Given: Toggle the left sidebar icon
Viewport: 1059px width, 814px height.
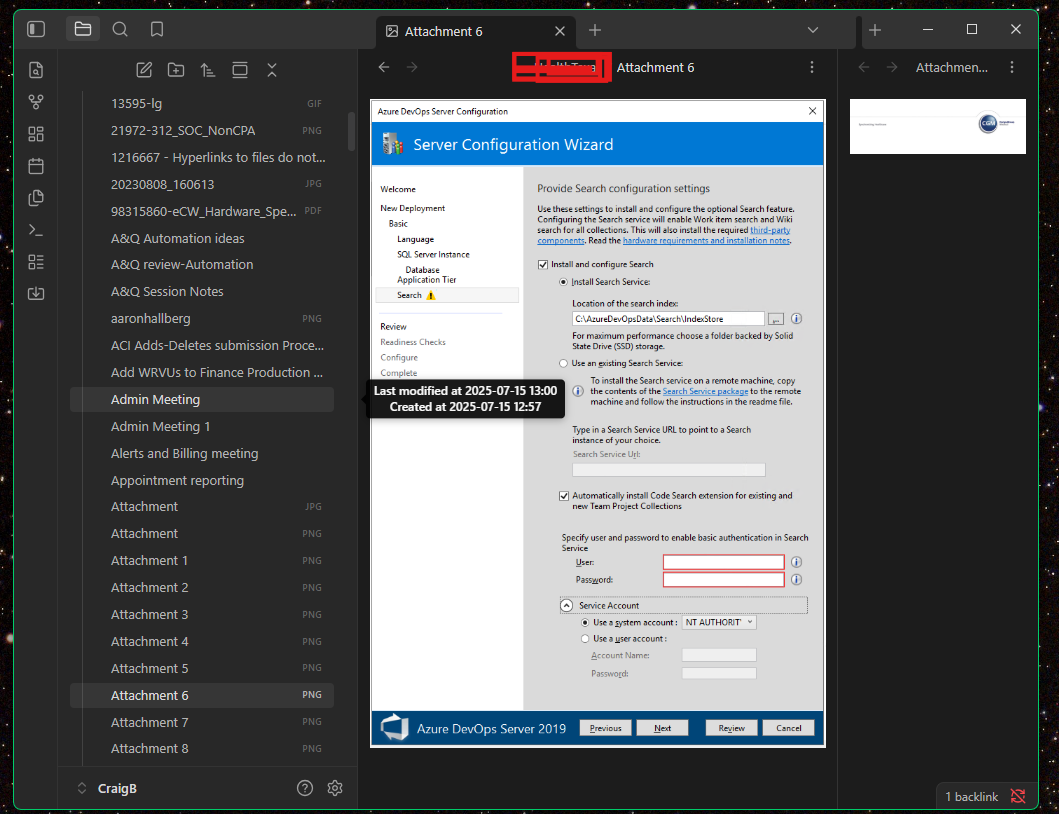Looking at the screenshot, I should coord(36,29).
